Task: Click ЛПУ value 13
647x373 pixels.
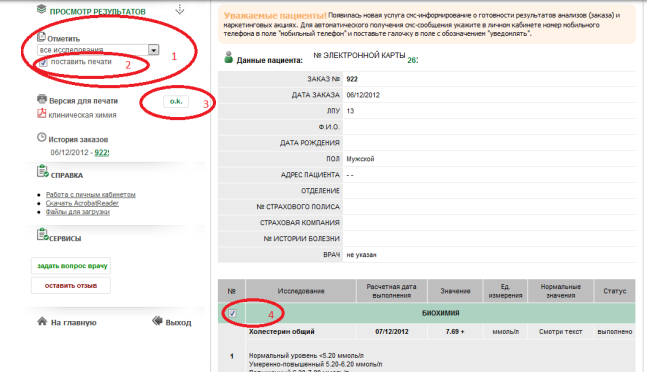Action: (x=350, y=111)
